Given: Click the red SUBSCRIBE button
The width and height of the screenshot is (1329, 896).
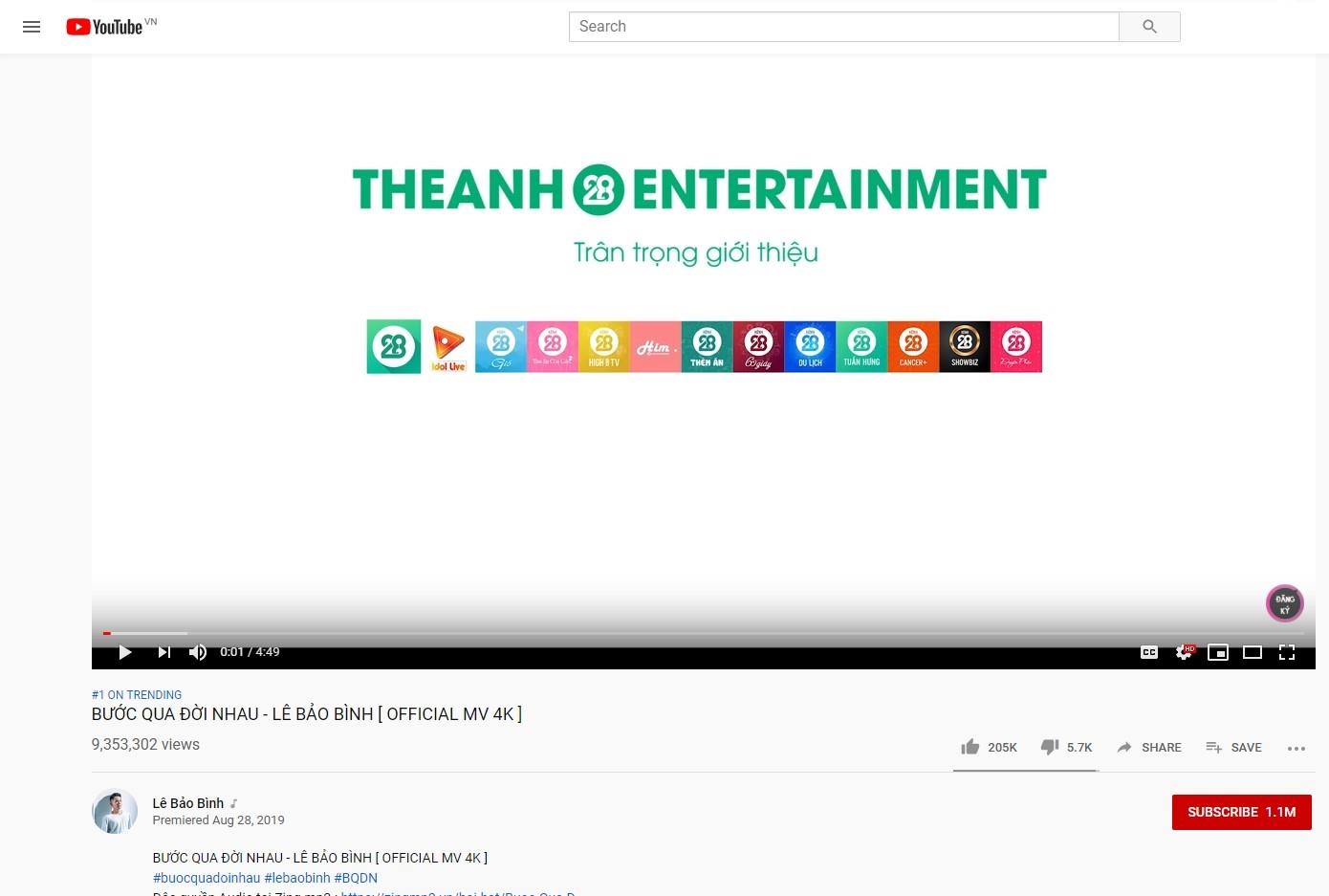Looking at the screenshot, I should [1241, 811].
